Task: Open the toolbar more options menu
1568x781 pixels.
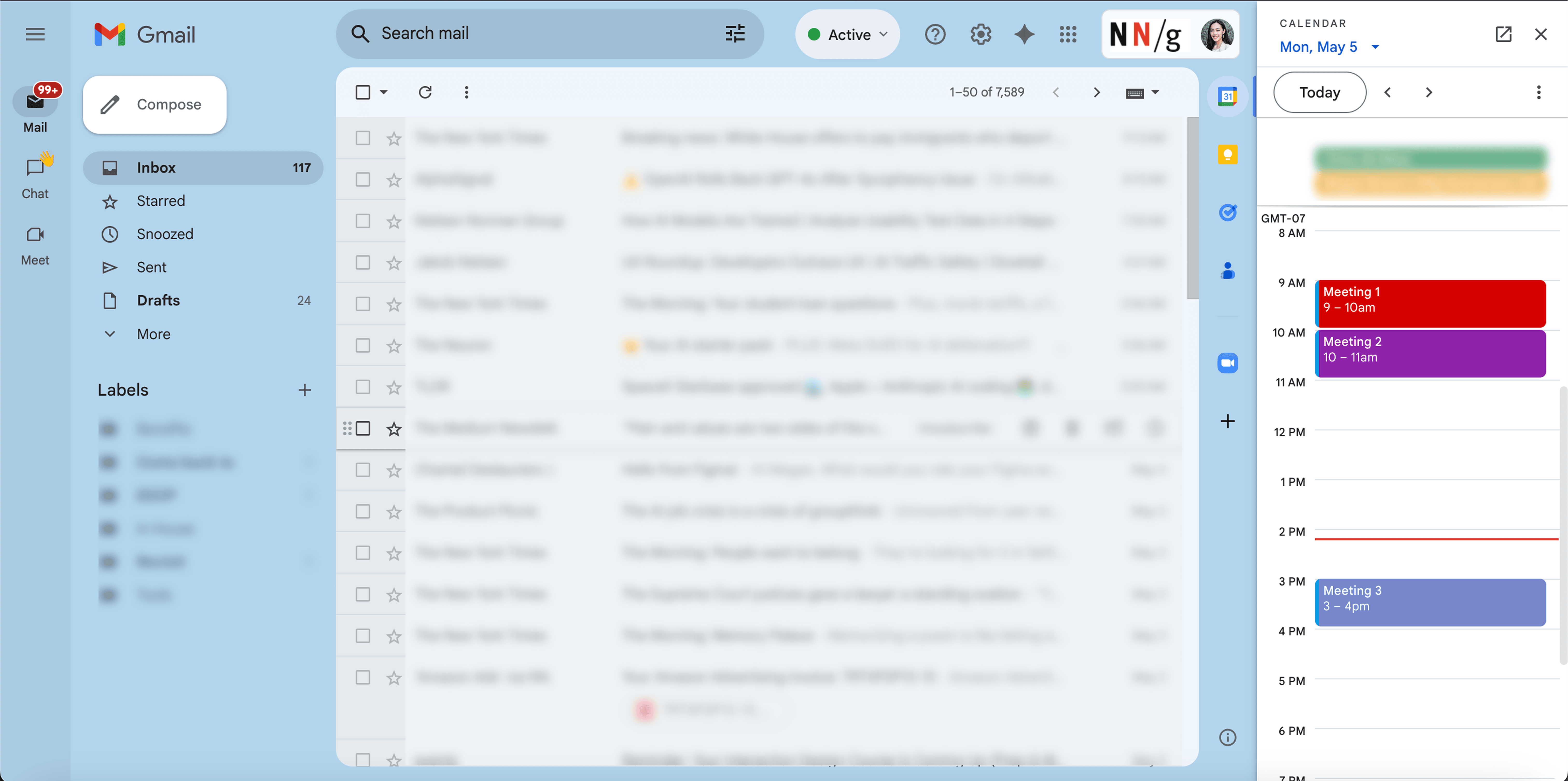Action: pos(466,93)
